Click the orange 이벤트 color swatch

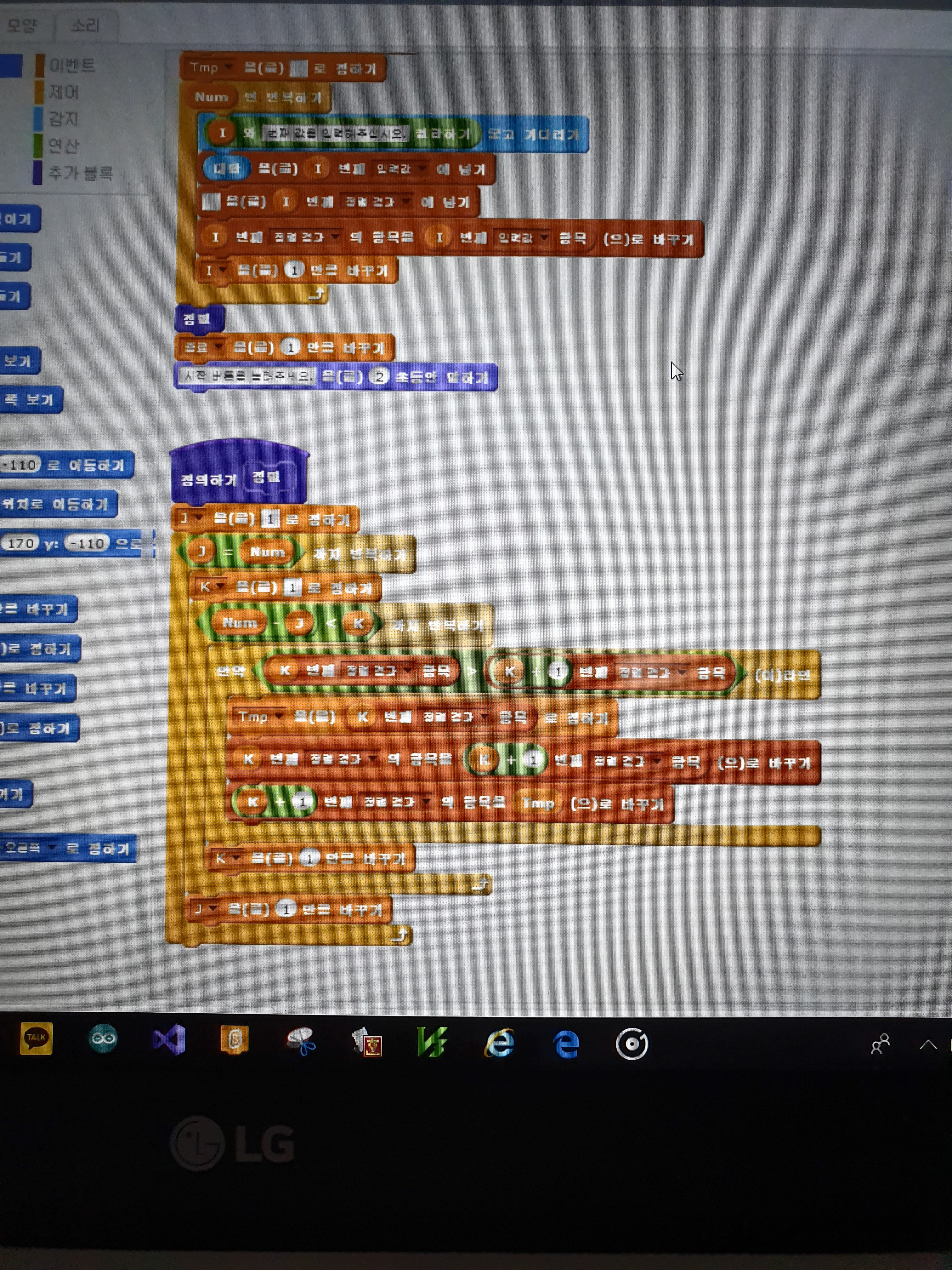[39, 65]
